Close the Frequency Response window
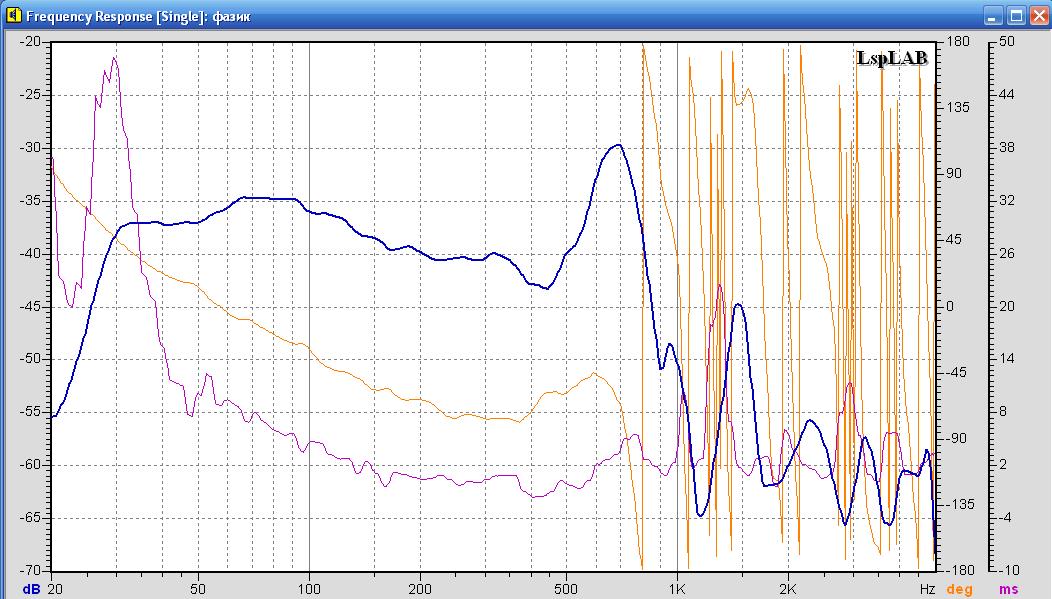The image size is (1052, 599). pyautogui.click(x=1039, y=16)
